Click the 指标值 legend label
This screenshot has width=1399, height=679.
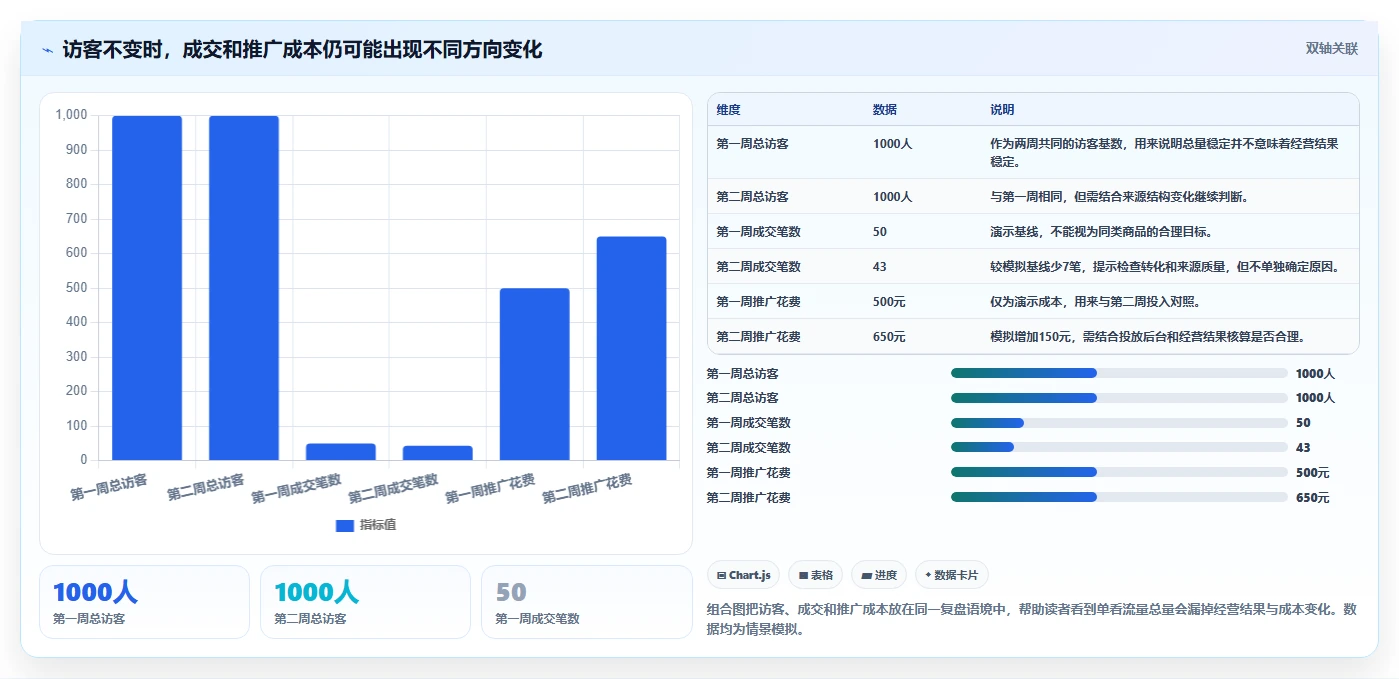coord(378,525)
